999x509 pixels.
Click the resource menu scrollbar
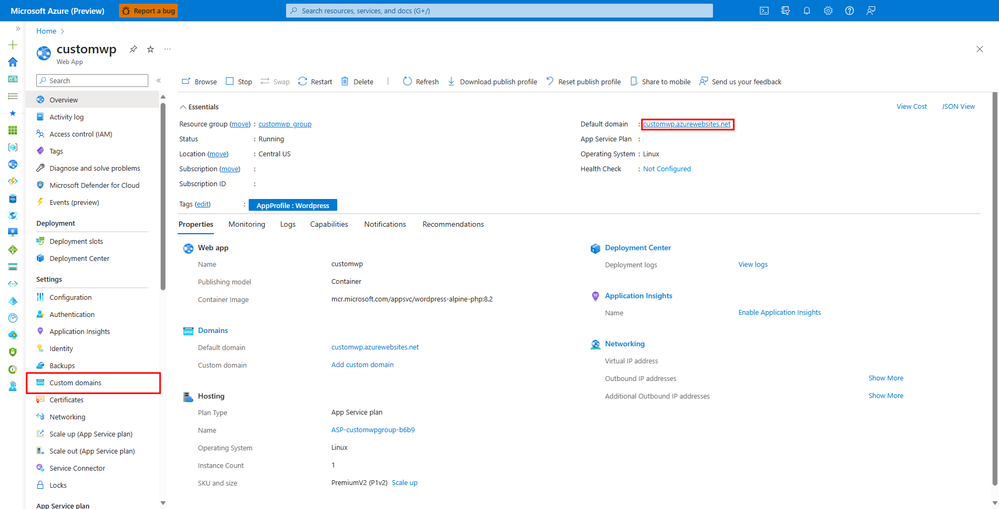click(x=163, y=197)
